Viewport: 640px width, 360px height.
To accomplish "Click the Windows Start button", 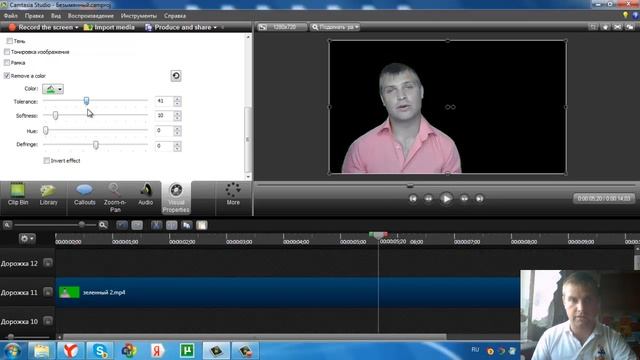I will click(x=12, y=351).
